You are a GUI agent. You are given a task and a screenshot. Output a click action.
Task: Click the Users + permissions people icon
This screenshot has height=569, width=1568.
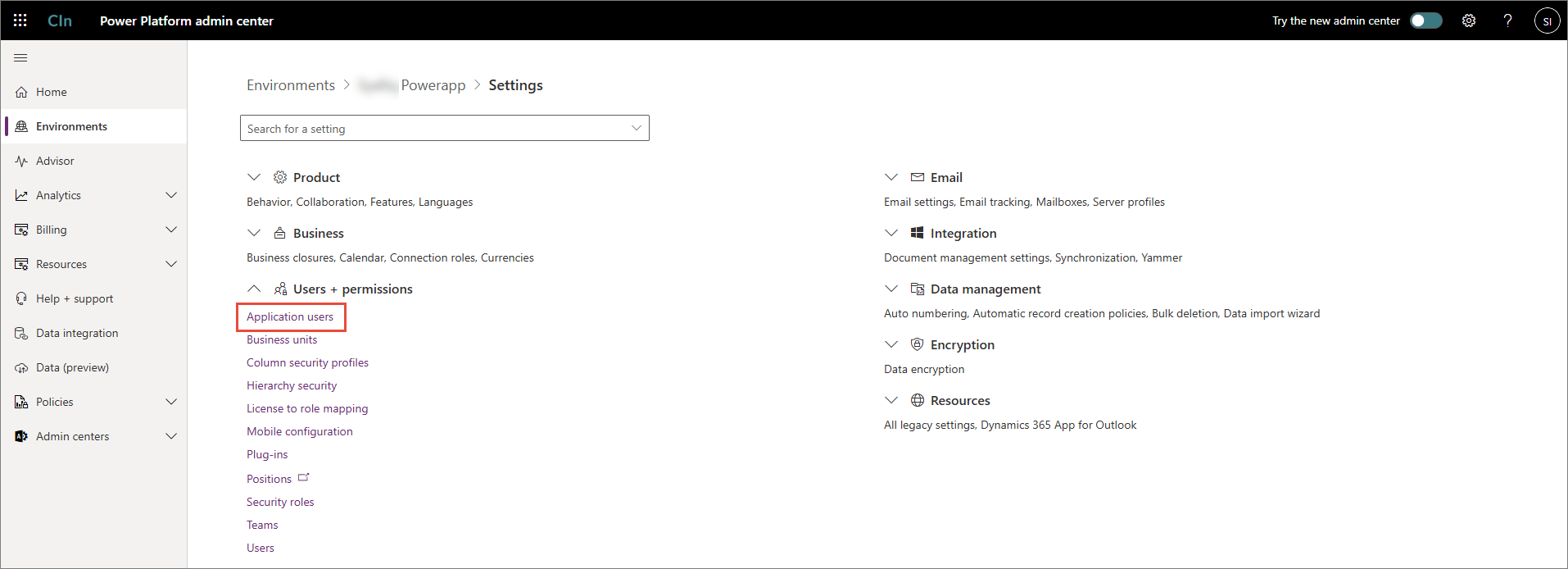coord(280,289)
